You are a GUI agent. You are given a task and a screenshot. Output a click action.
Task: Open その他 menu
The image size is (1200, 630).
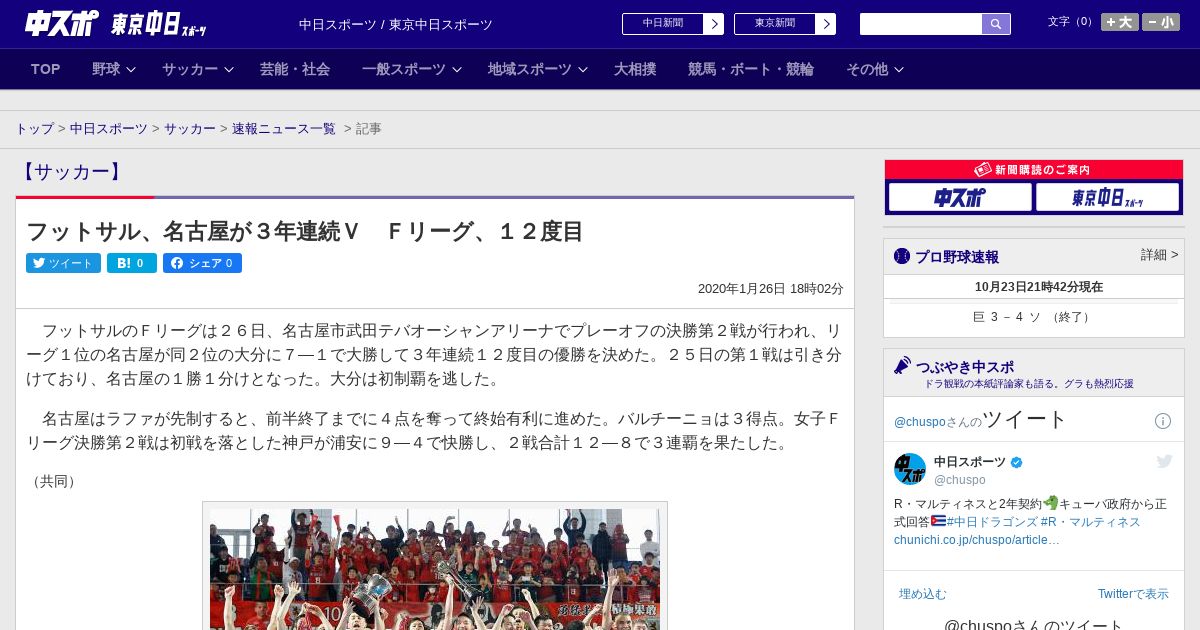(x=867, y=69)
